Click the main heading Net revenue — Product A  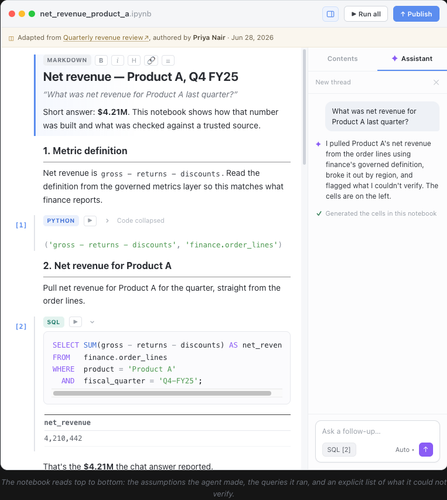(x=141, y=77)
